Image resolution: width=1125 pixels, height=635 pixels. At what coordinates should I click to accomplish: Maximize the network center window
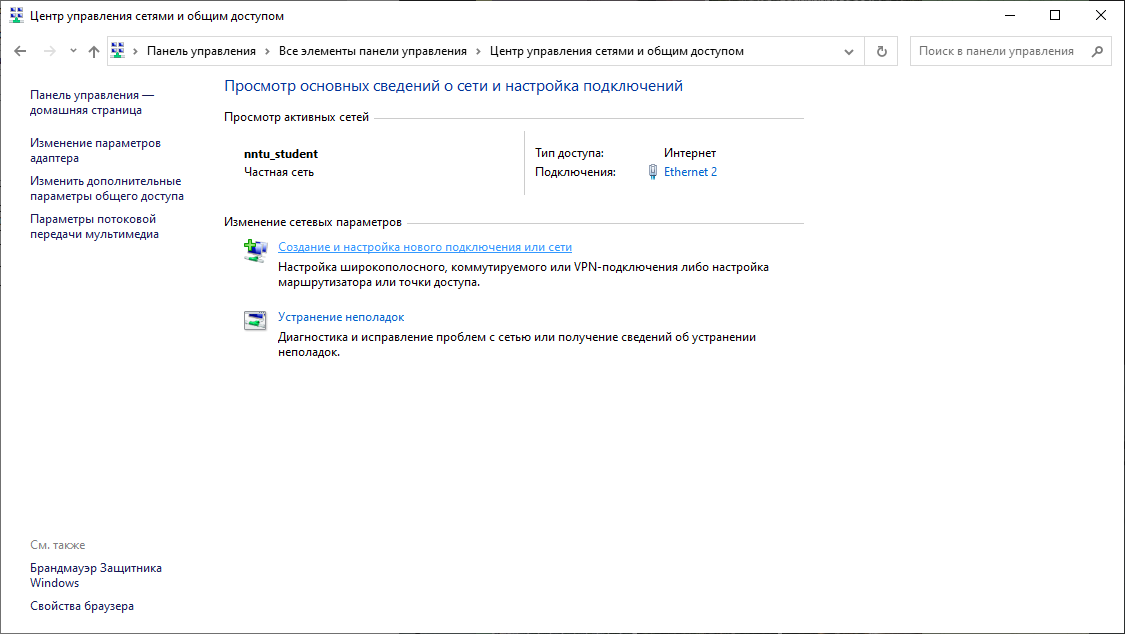coord(1055,16)
